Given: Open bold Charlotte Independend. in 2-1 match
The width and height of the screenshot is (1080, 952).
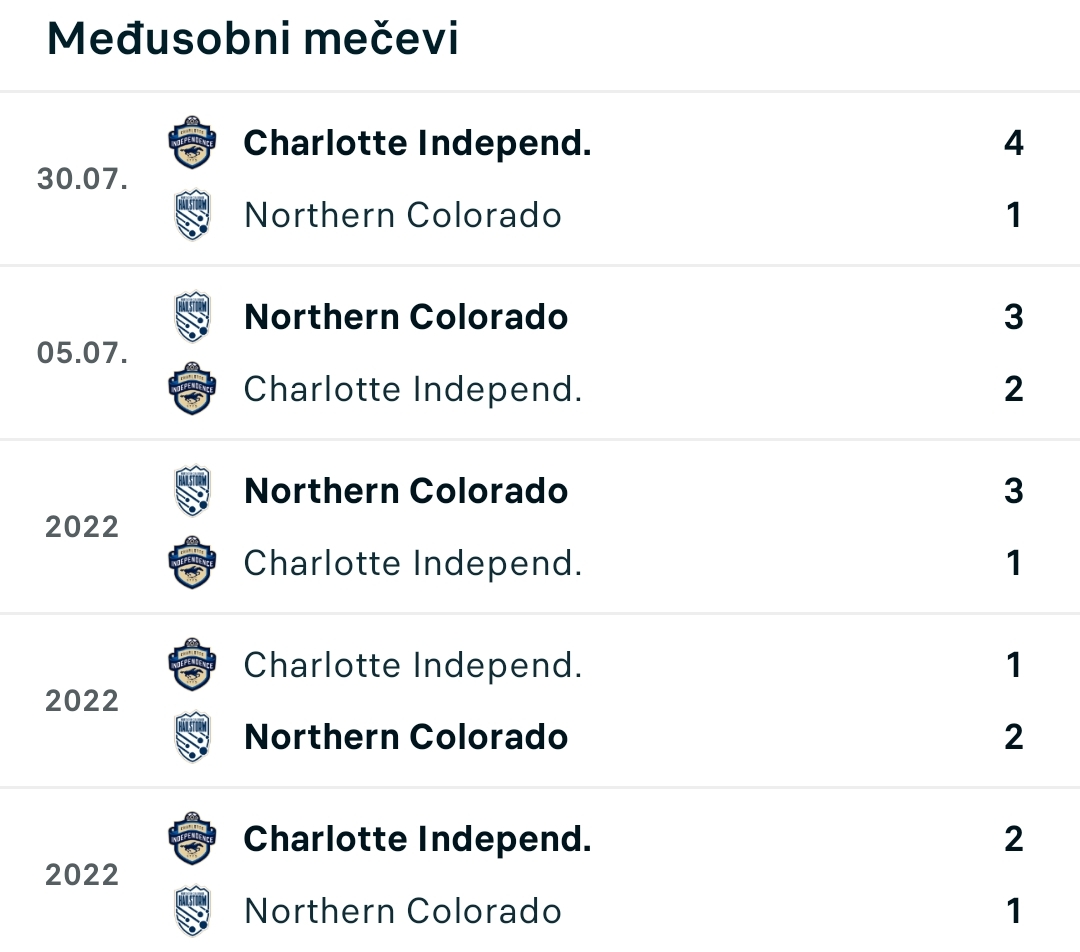Looking at the screenshot, I should (417, 839).
